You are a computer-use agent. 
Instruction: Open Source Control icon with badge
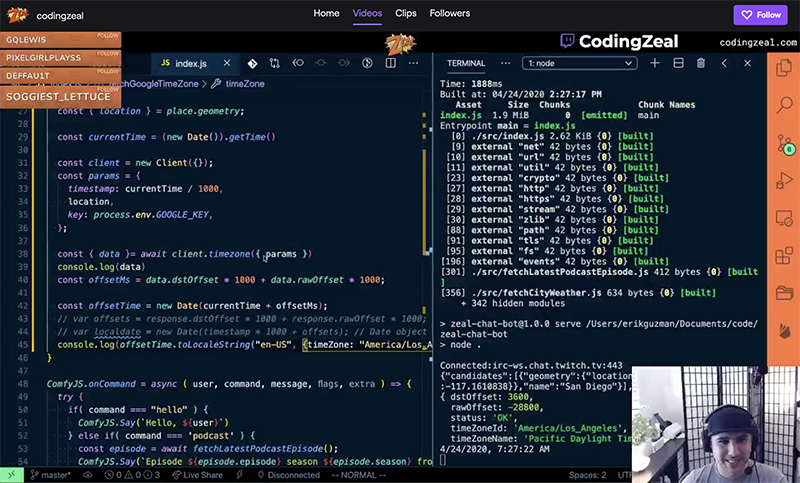[784, 144]
